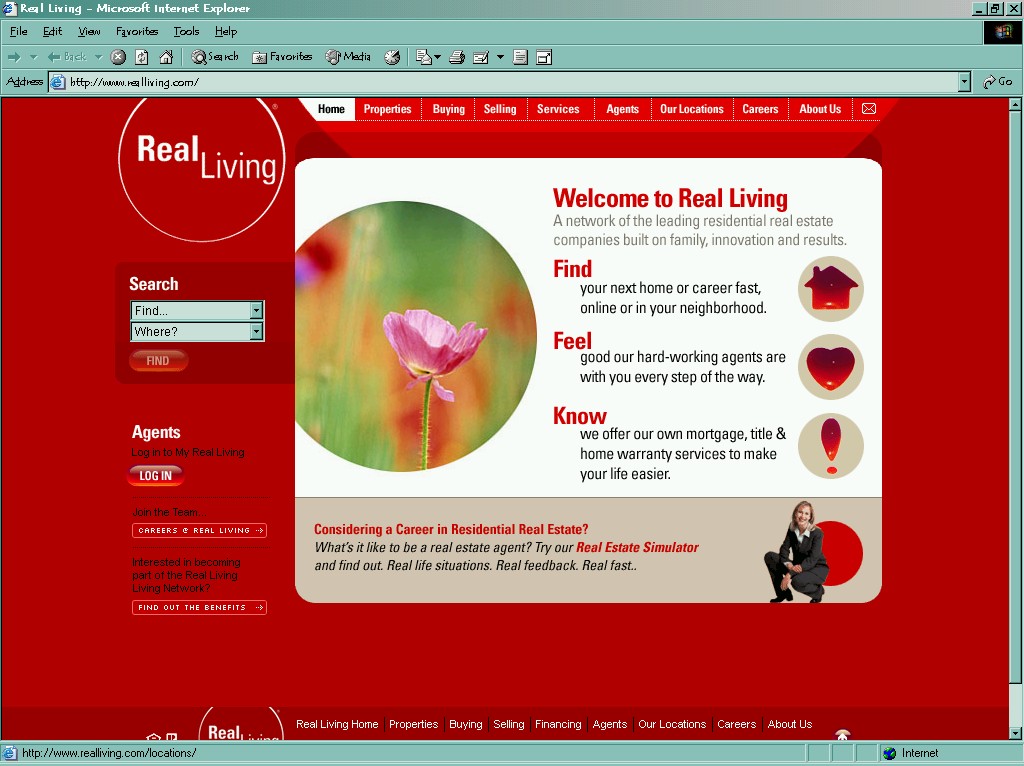Open the Search toolbar button
Screen dimensions: 1024x766
(x=214, y=57)
